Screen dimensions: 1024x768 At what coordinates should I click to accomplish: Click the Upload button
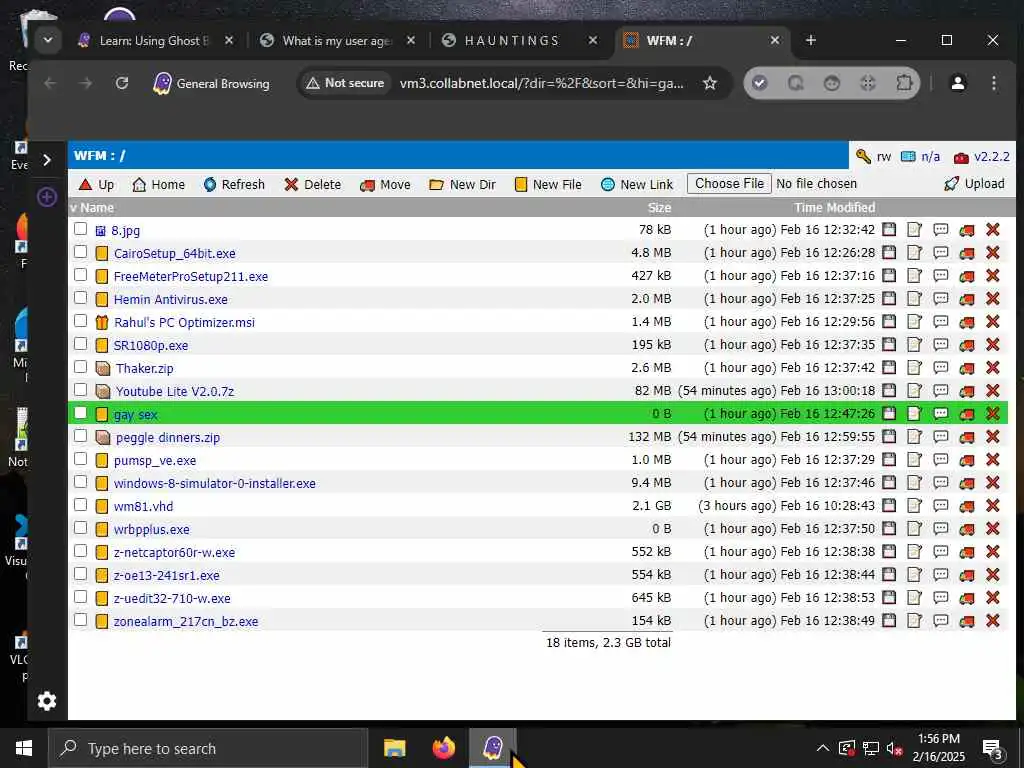[974, 184]
